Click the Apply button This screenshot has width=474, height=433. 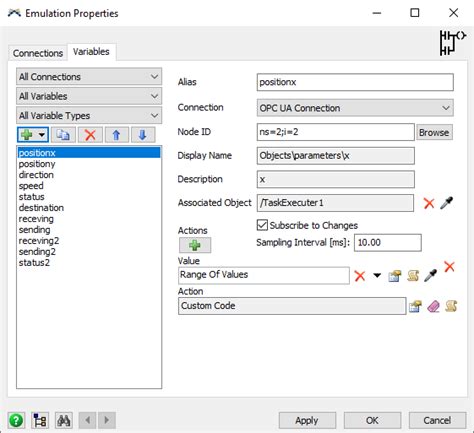307,420
